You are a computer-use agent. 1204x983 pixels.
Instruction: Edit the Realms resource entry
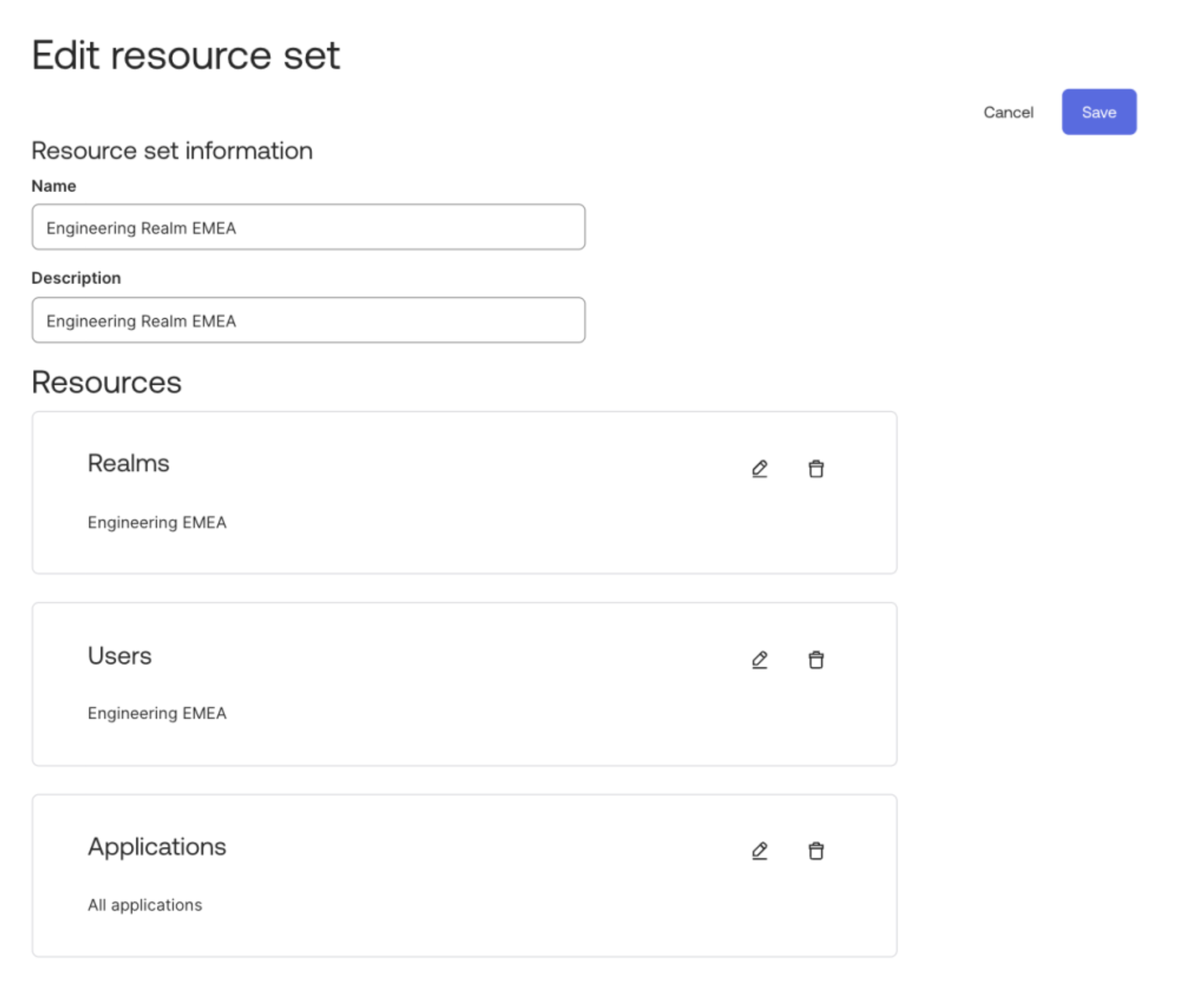pyautogui.click(x=760, y=468)
